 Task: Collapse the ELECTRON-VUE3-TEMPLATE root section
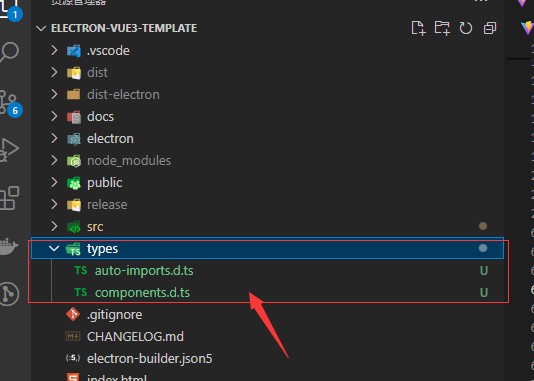pos(41,28)
